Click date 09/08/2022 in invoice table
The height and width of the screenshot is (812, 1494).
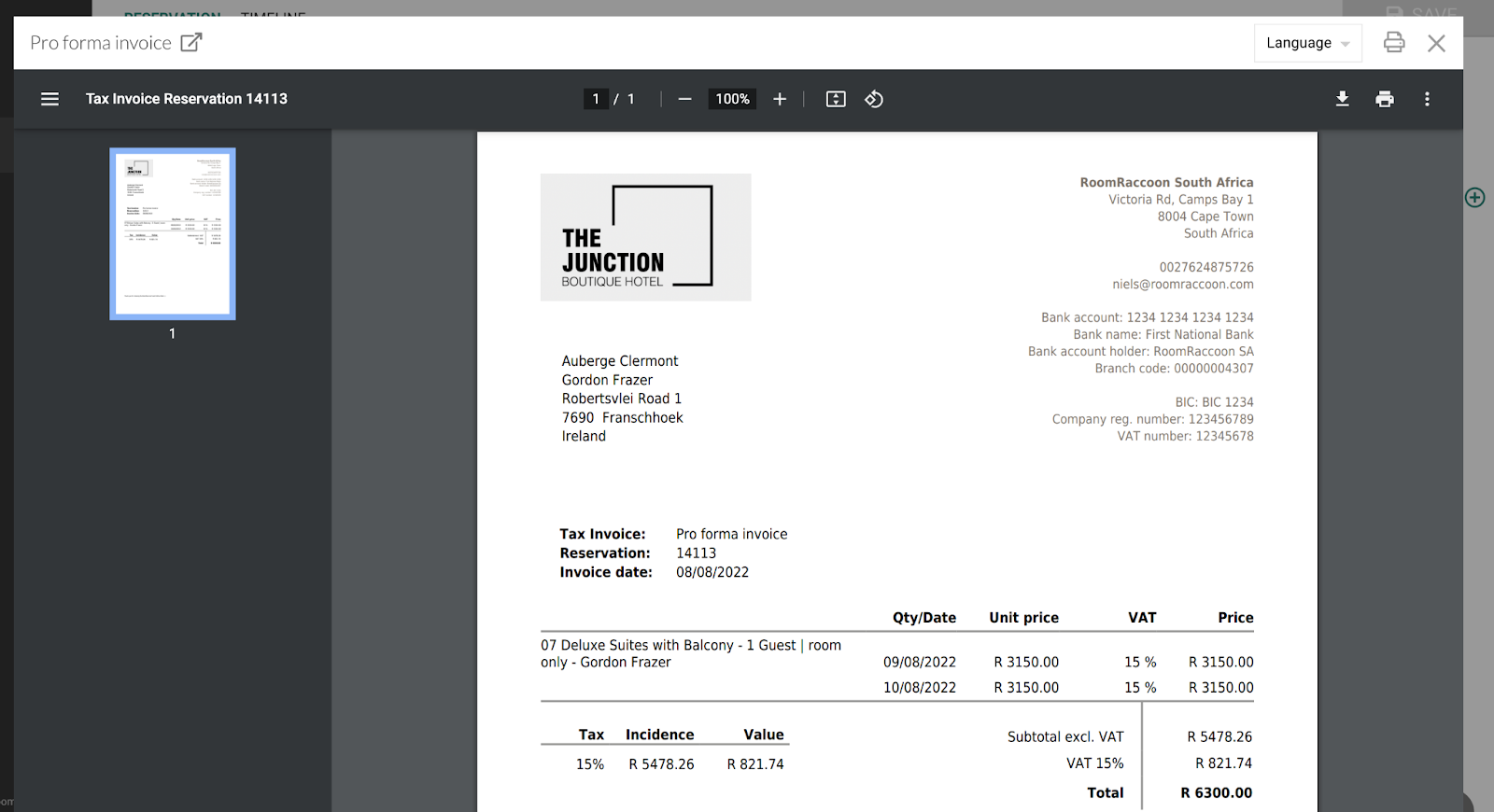click(920, 662)
